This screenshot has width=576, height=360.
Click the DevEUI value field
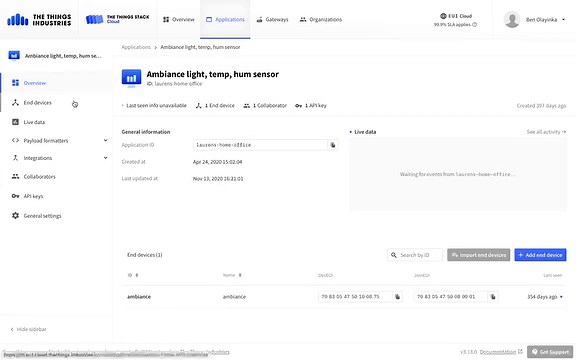click(x=355, y=296)
